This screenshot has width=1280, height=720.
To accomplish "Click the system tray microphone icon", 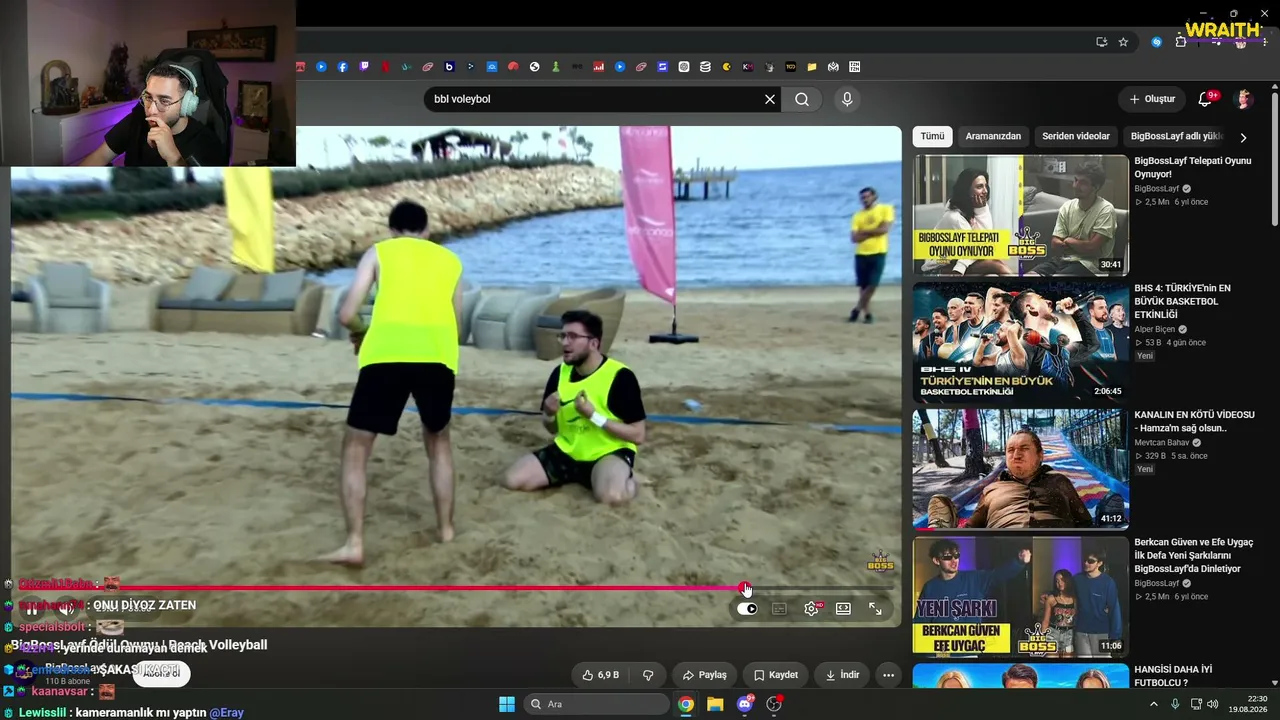I will (x=1175, y=704).
